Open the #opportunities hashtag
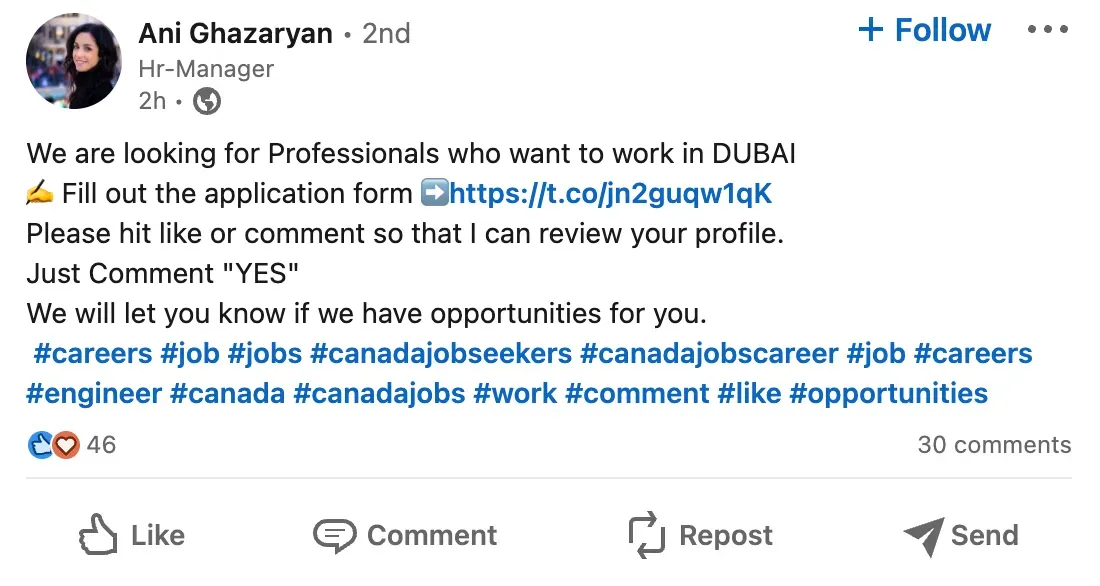1100x586 pixels. coord(888,393)
